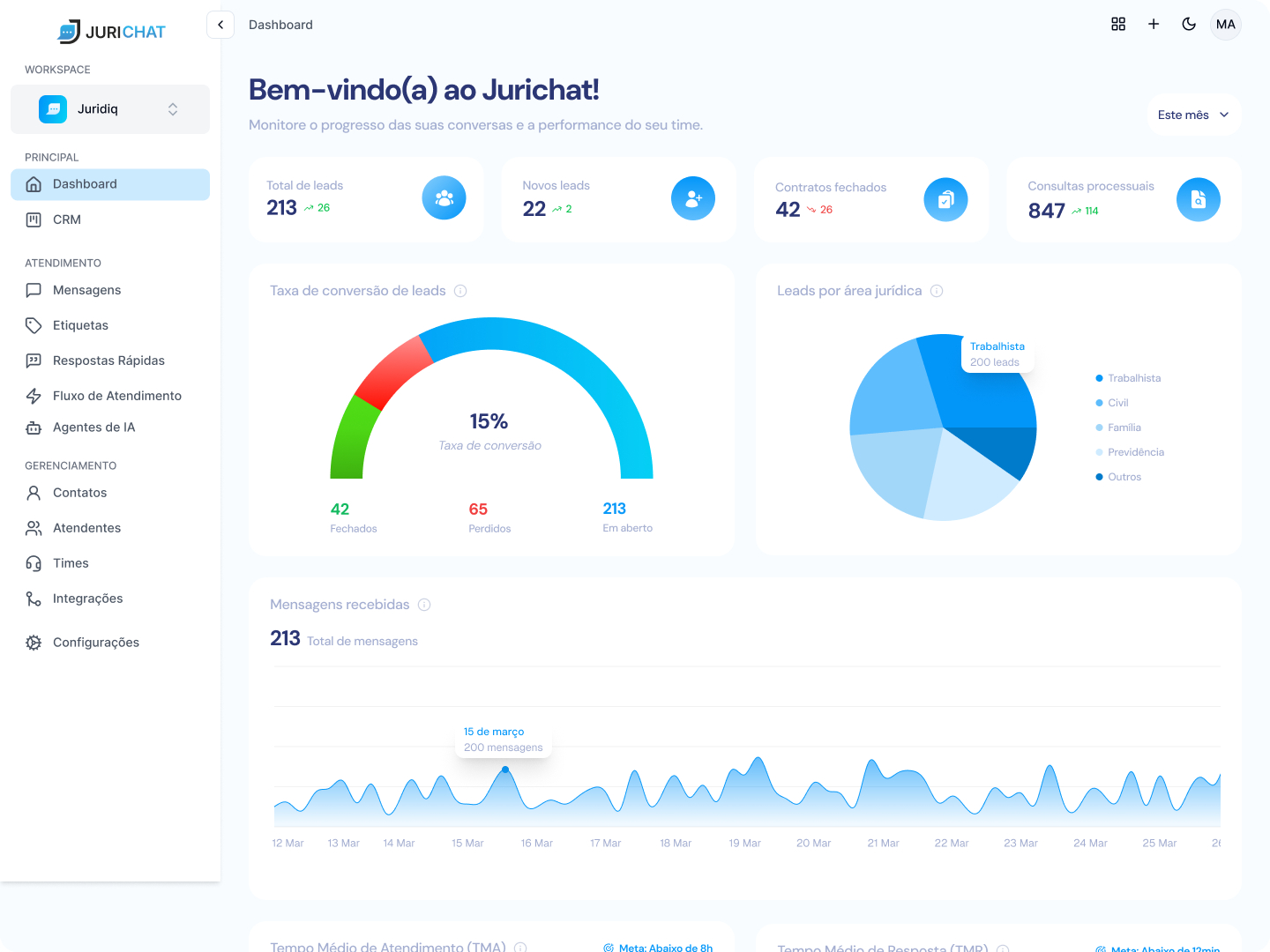
Task: Click the Integrações branch icon
Action: (x=34, y=599)
